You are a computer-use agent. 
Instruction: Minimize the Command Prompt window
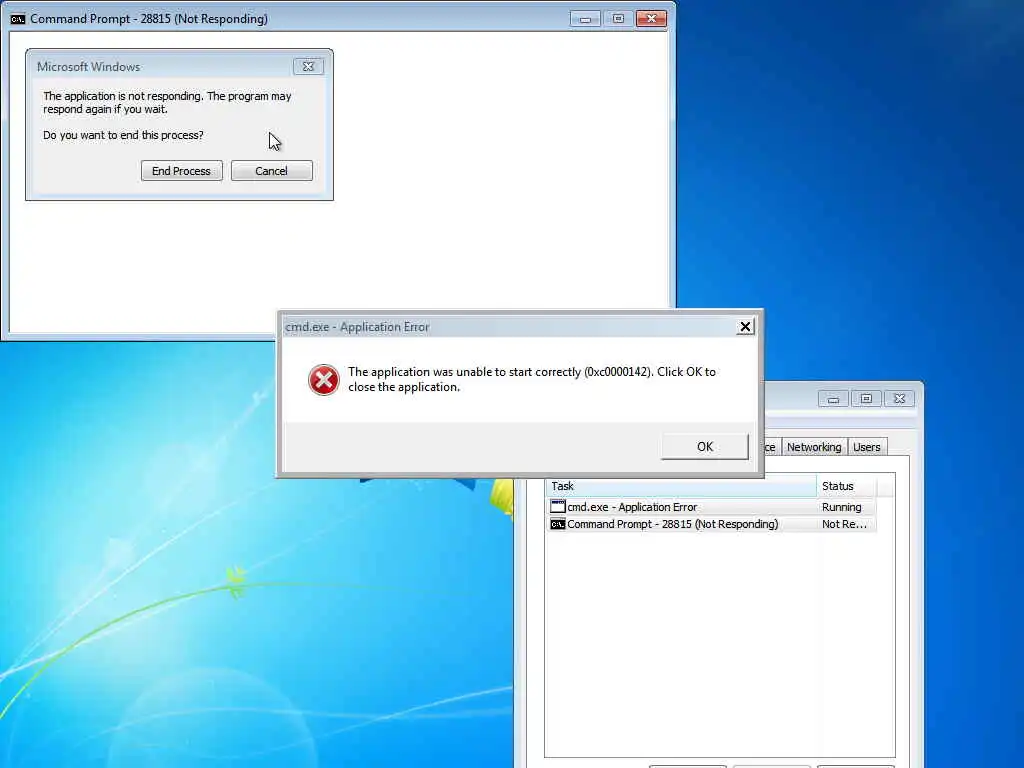(x=585, y=19)
